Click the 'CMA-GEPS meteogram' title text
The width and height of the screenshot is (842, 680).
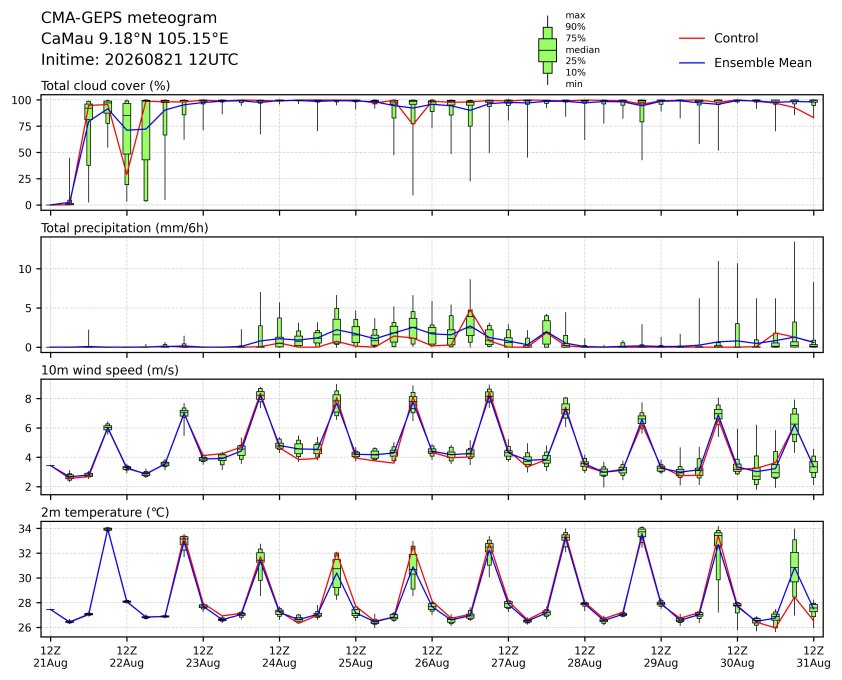click(x=129, y=18)
